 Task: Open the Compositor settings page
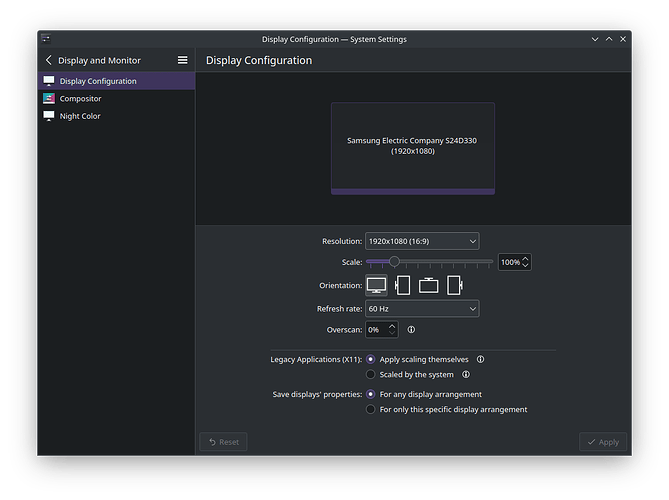pos(80,99)
